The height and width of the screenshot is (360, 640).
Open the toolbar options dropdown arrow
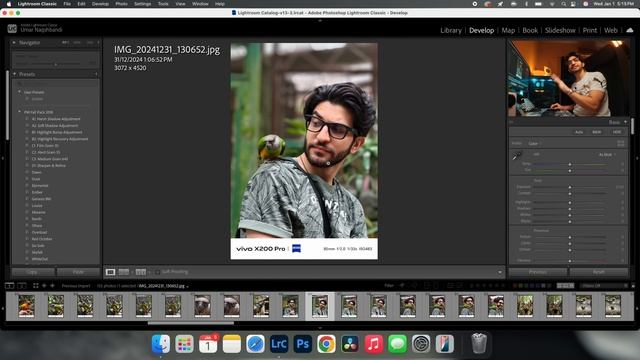coord(500,272)
